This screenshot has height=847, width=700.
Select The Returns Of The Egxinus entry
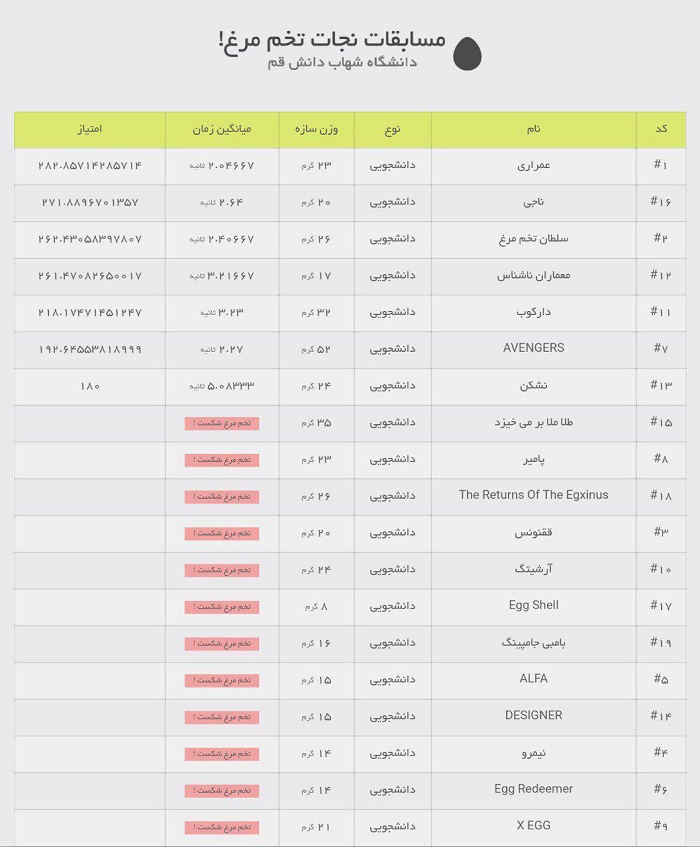pyautogui.click(x=533, y=495)
